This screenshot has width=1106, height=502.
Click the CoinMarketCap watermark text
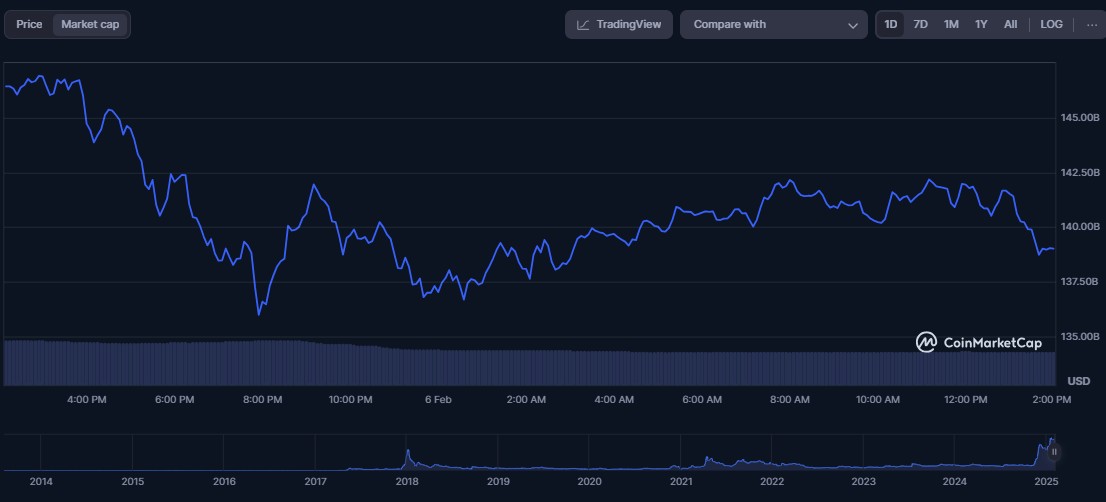pyautogui.click(x=993, y=343)
